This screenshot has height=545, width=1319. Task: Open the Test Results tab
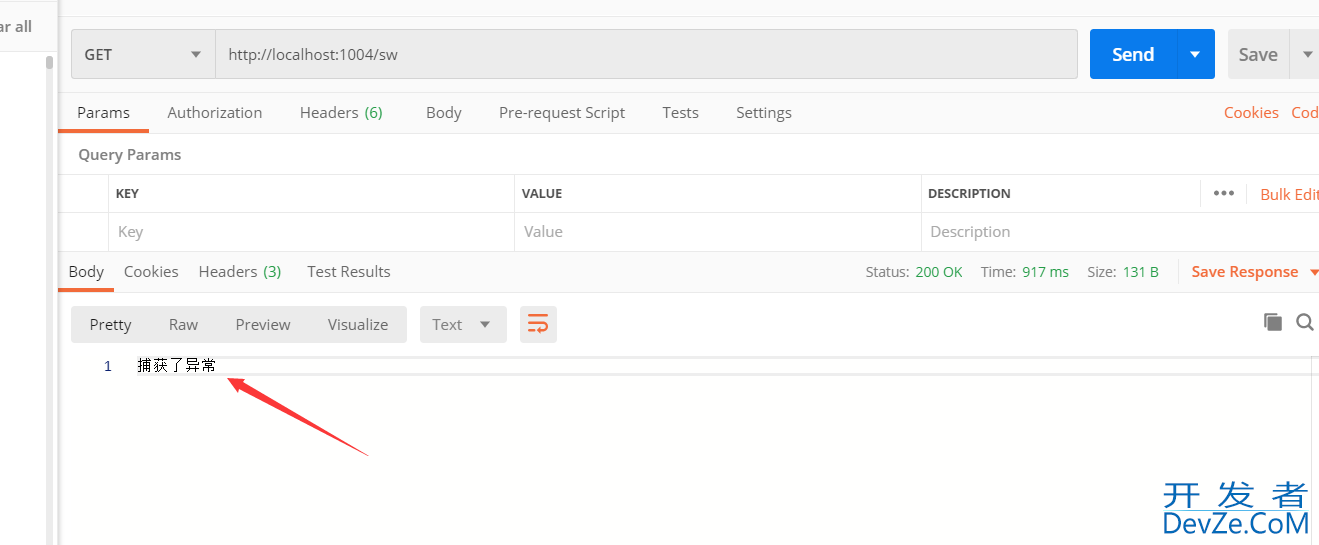(x=349, y=271)
